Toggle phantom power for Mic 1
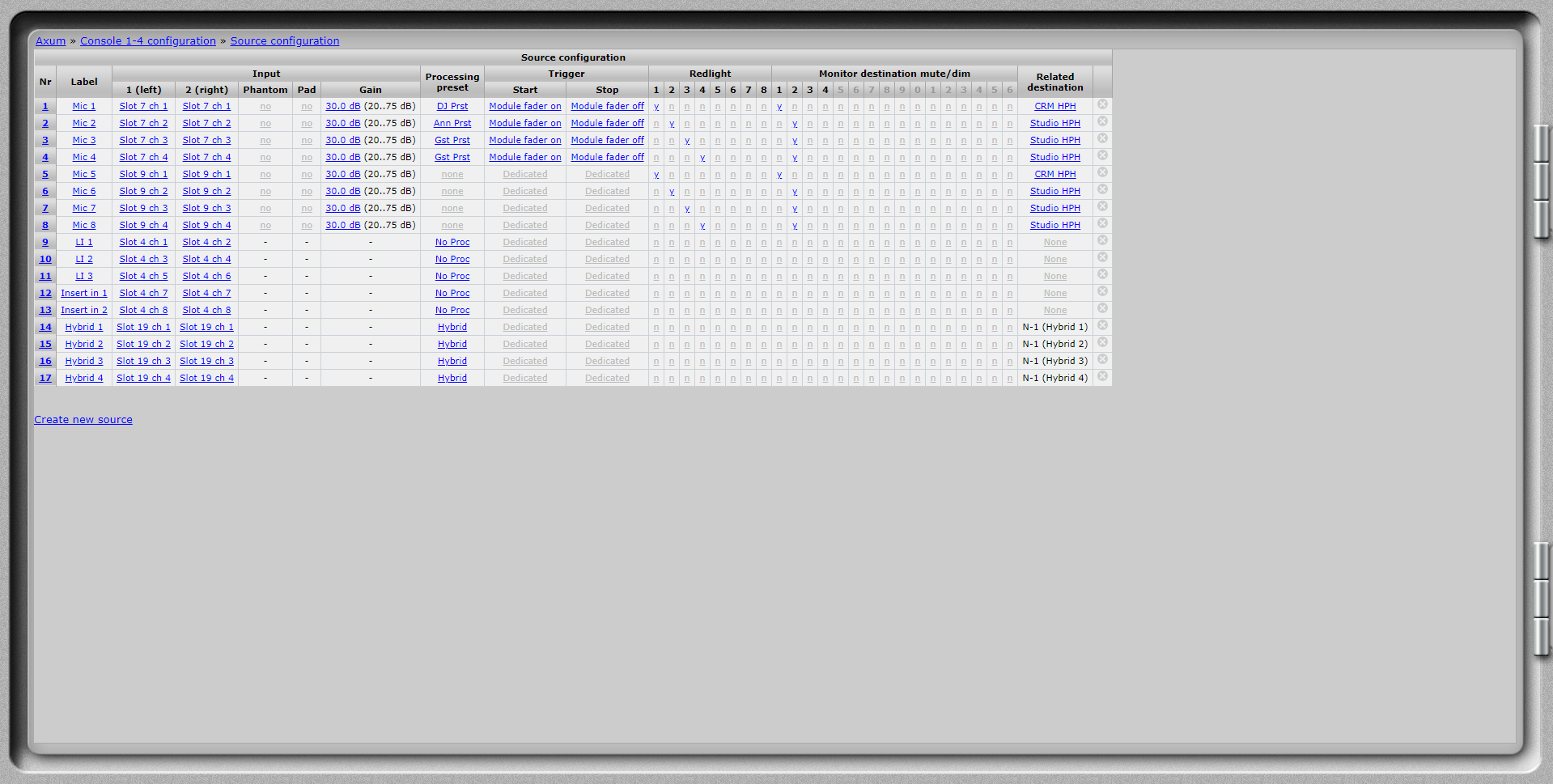The height and width of the screenshot is (784, 1553). click(x=265, y=107)
